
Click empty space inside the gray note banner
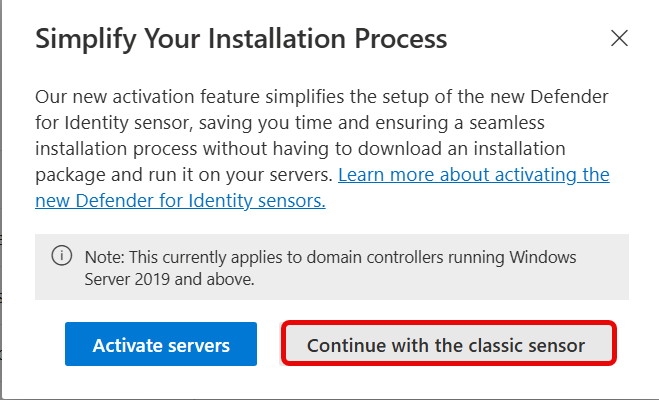[450, 282]
